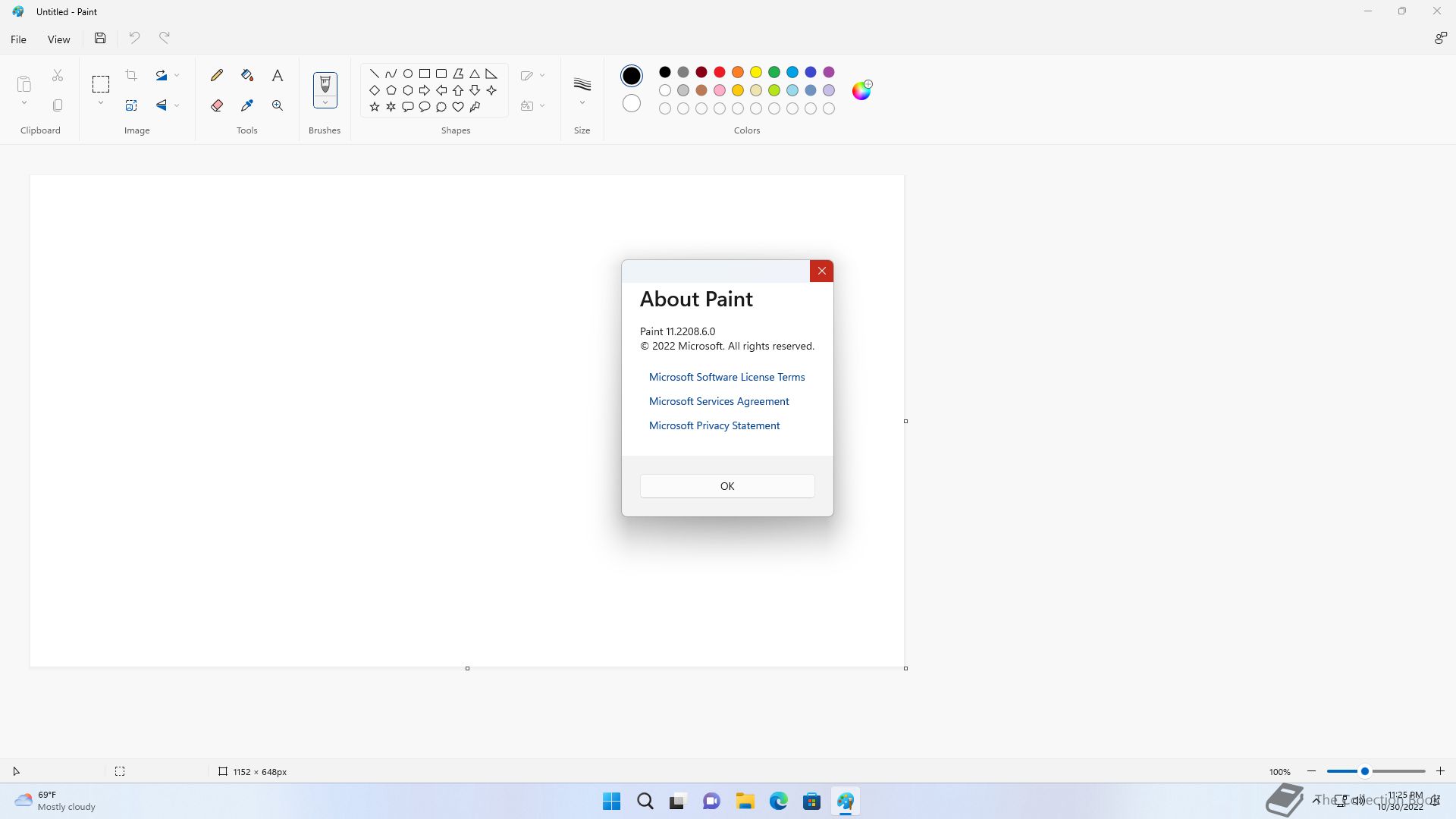Select the Pencil tool
Viewport: 1456px width, 819px height.
click(217, 75)
